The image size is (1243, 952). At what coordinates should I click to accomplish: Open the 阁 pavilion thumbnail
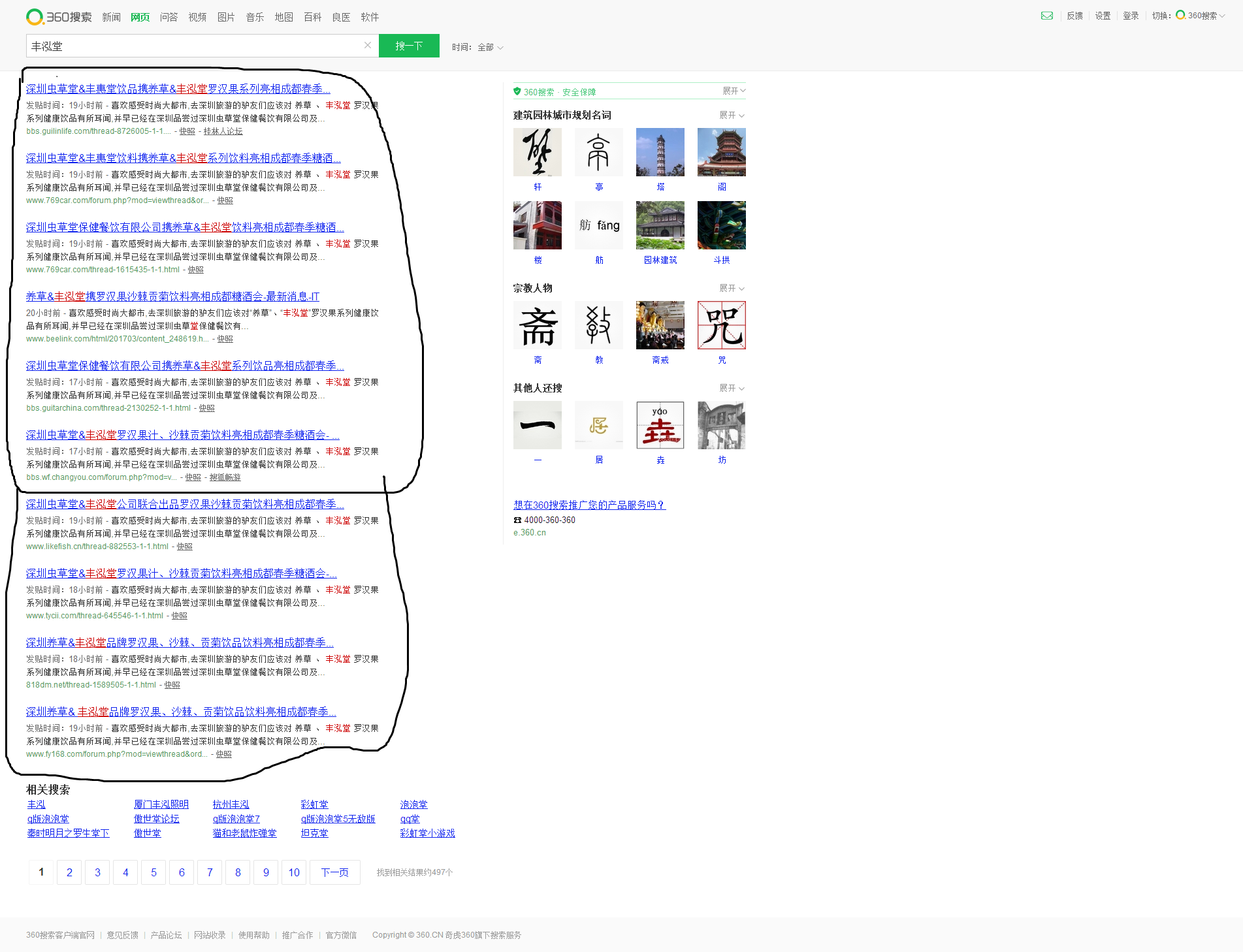coord(722,152)
